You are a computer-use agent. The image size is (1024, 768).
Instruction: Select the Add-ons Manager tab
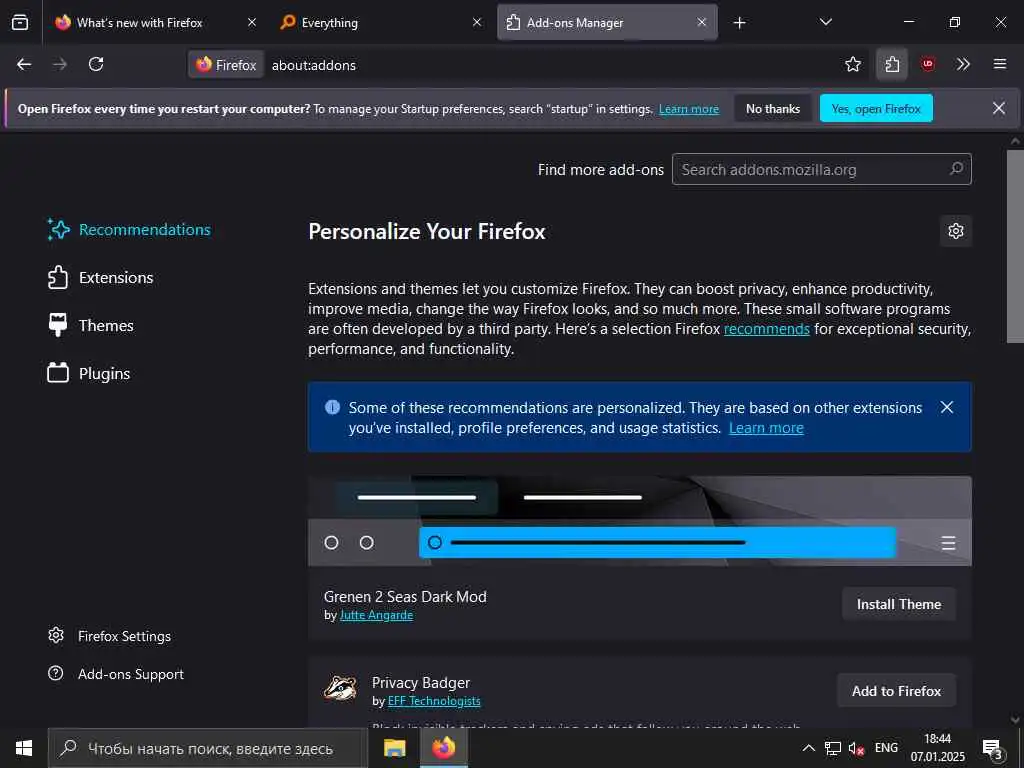point(607,22)
